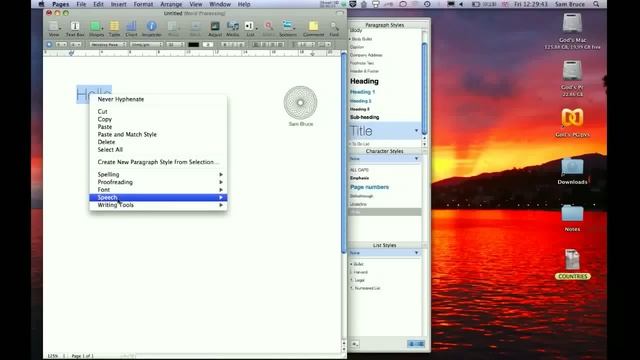
Task: Click the Find toolbar icon
Action: [x=334, y=29]
